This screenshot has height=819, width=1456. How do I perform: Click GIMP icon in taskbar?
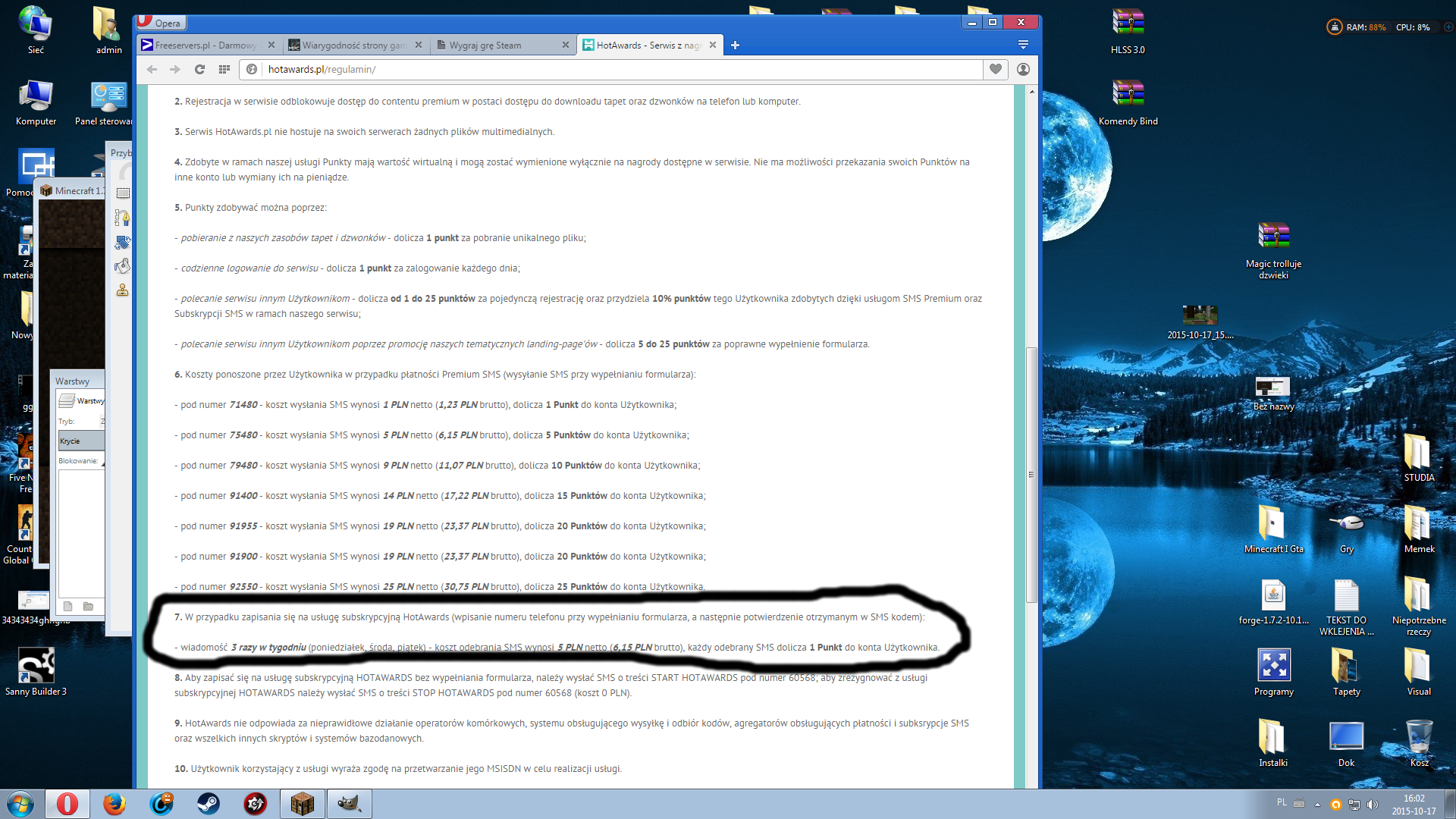pyautogui.click(x=350, y=804)
